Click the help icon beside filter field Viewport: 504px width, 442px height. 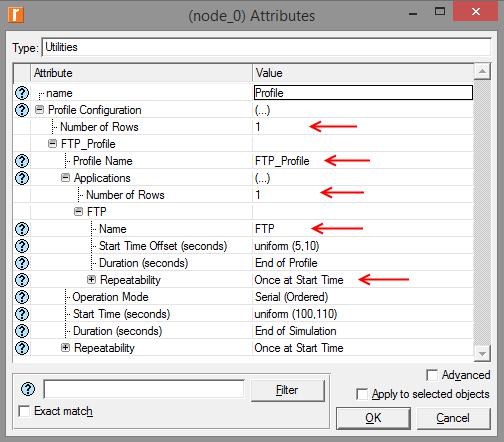tap(28, 389)
